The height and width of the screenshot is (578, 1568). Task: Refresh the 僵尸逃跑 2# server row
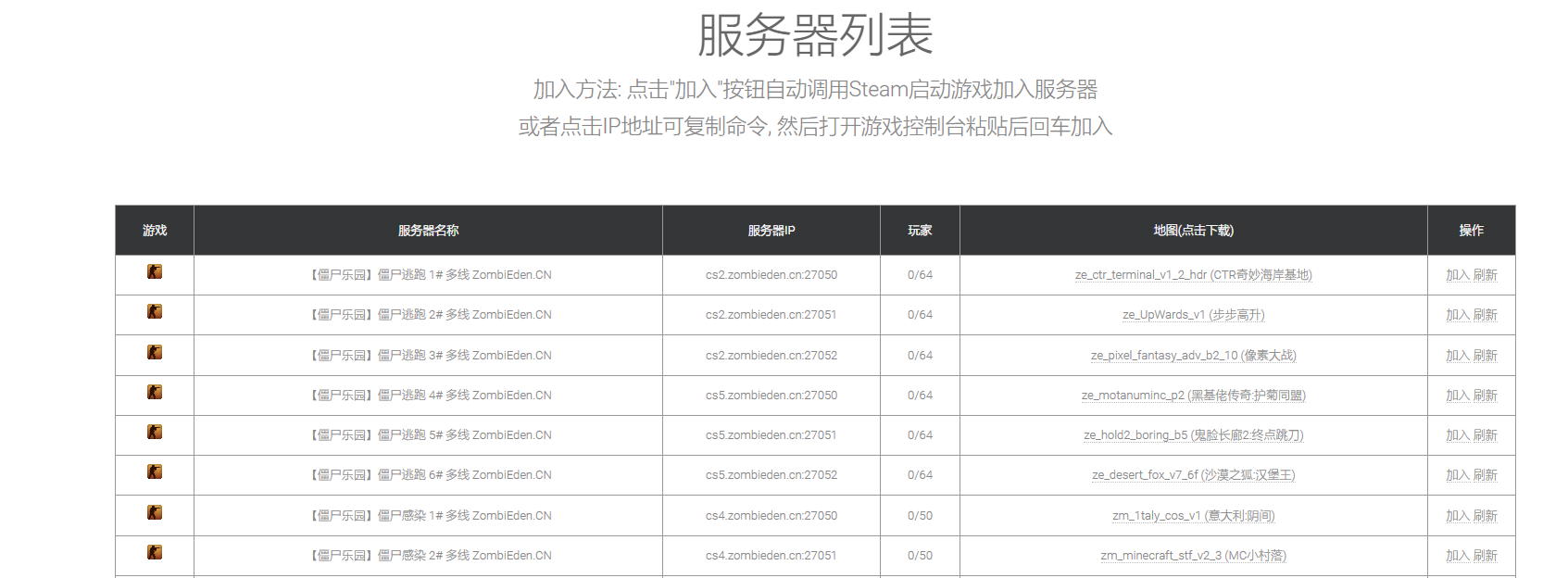(x=1486, y=315)
